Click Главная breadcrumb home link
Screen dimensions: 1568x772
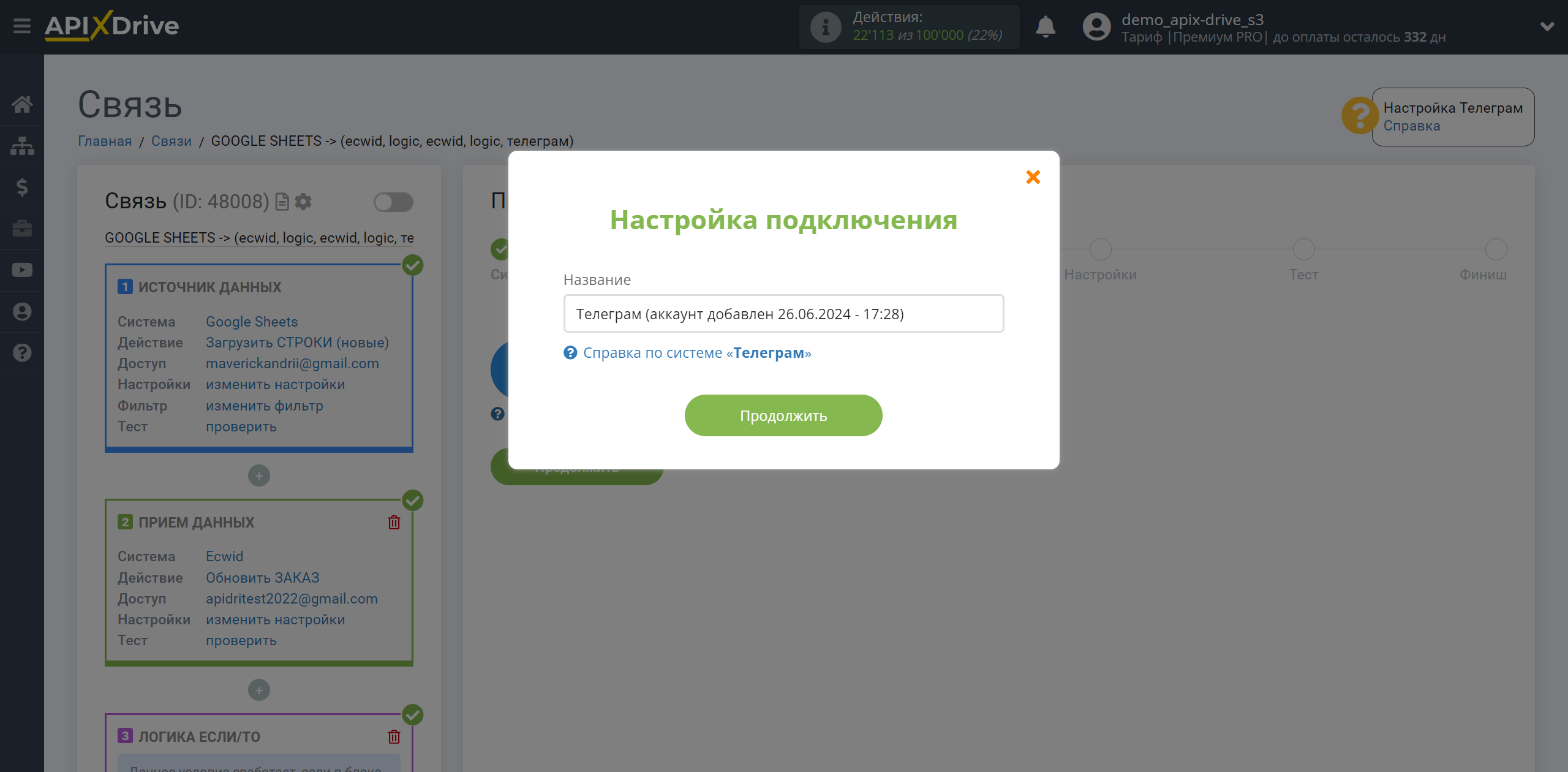[x=103, y=140]
